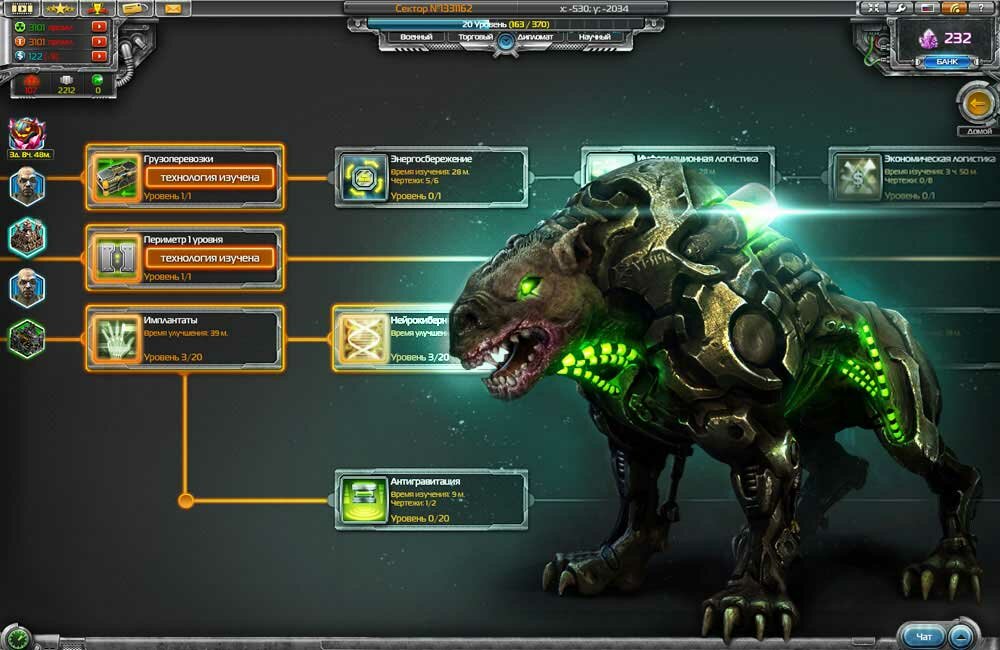Open the star ratings icon

[x=59, y=9]
